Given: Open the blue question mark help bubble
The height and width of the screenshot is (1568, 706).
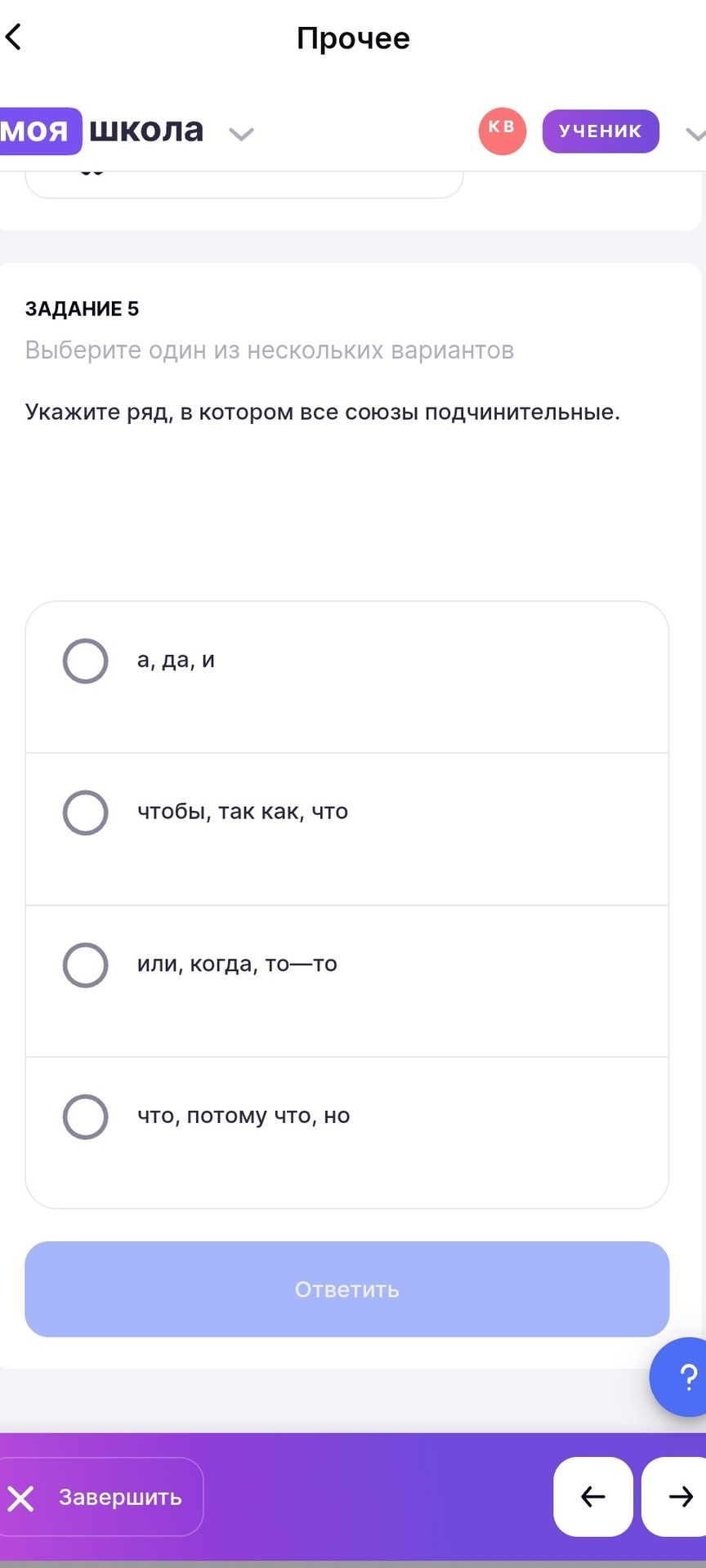Looking at the screenshot, I should (x=680, y=1377).
